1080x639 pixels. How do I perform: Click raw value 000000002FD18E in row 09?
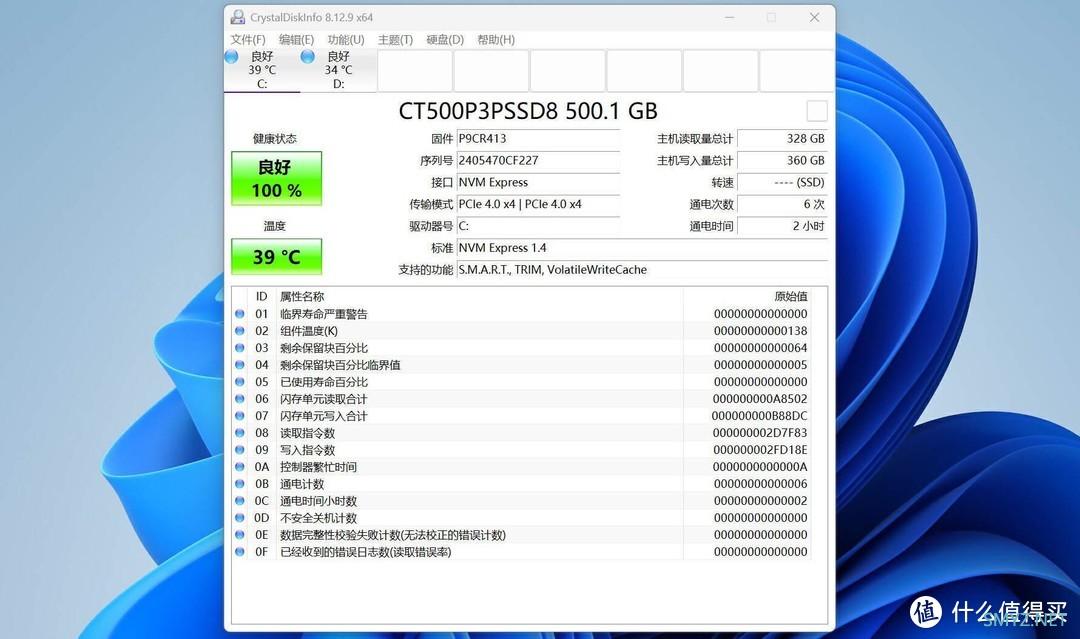[x=760, y=450]
